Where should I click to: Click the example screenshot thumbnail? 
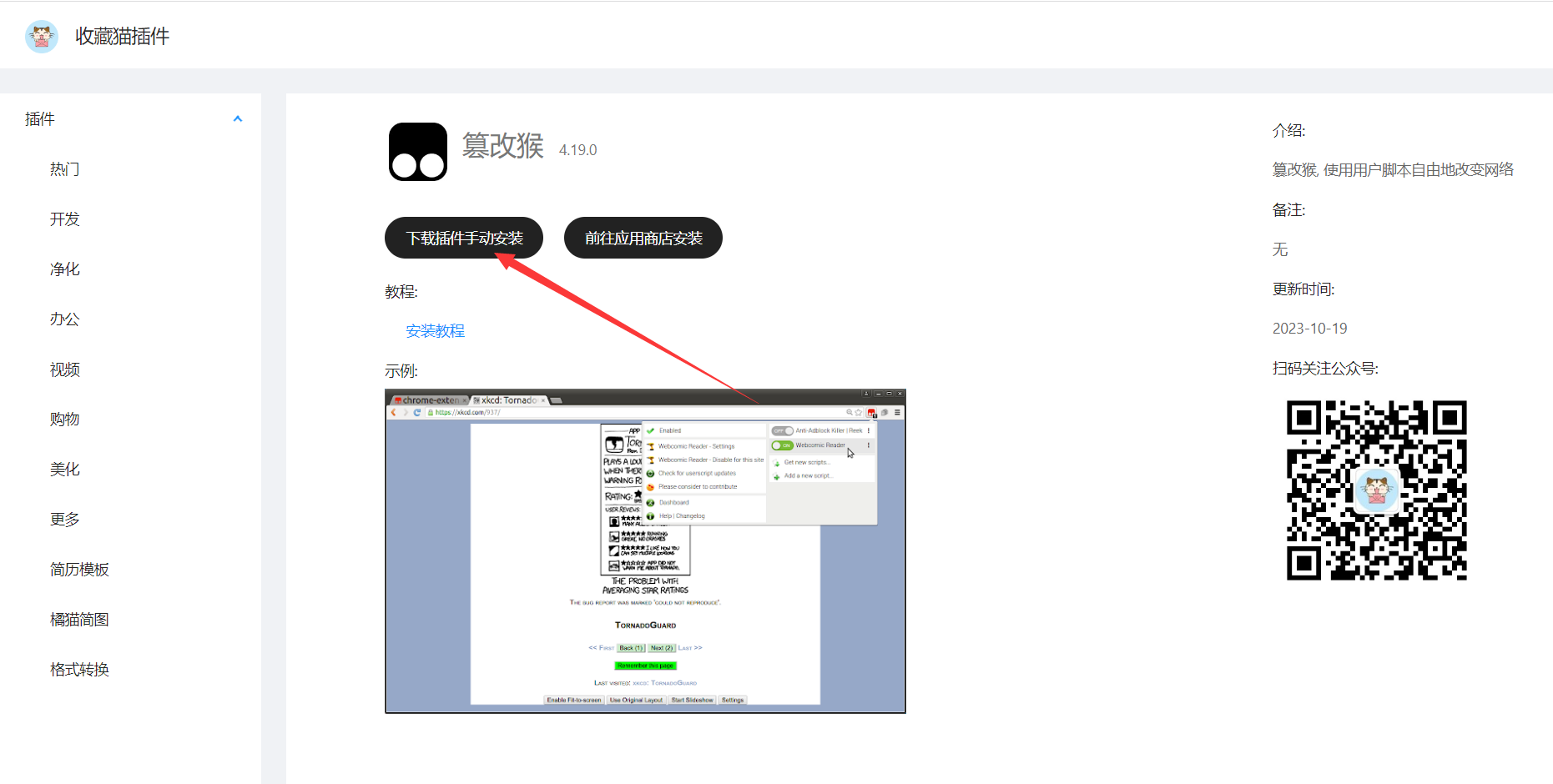645,551
